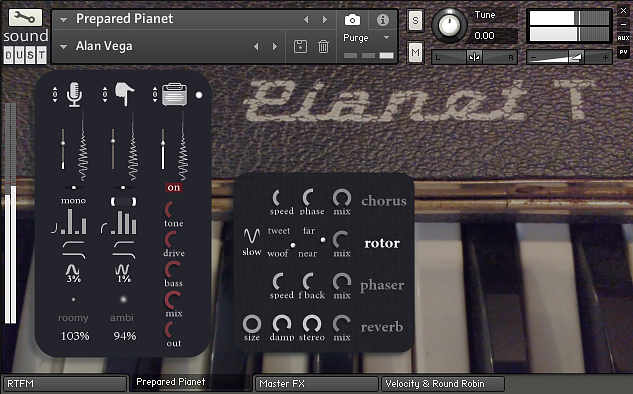Click the amp drive knob
The width and height of the screenshot is (633, 394).
(170, 240)
